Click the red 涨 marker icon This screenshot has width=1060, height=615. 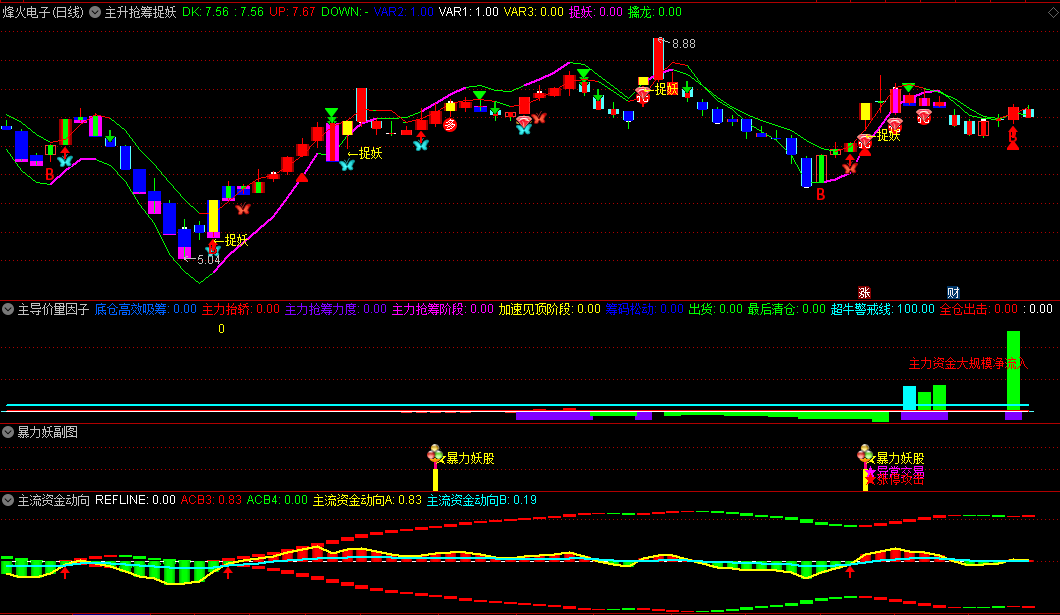864,293
